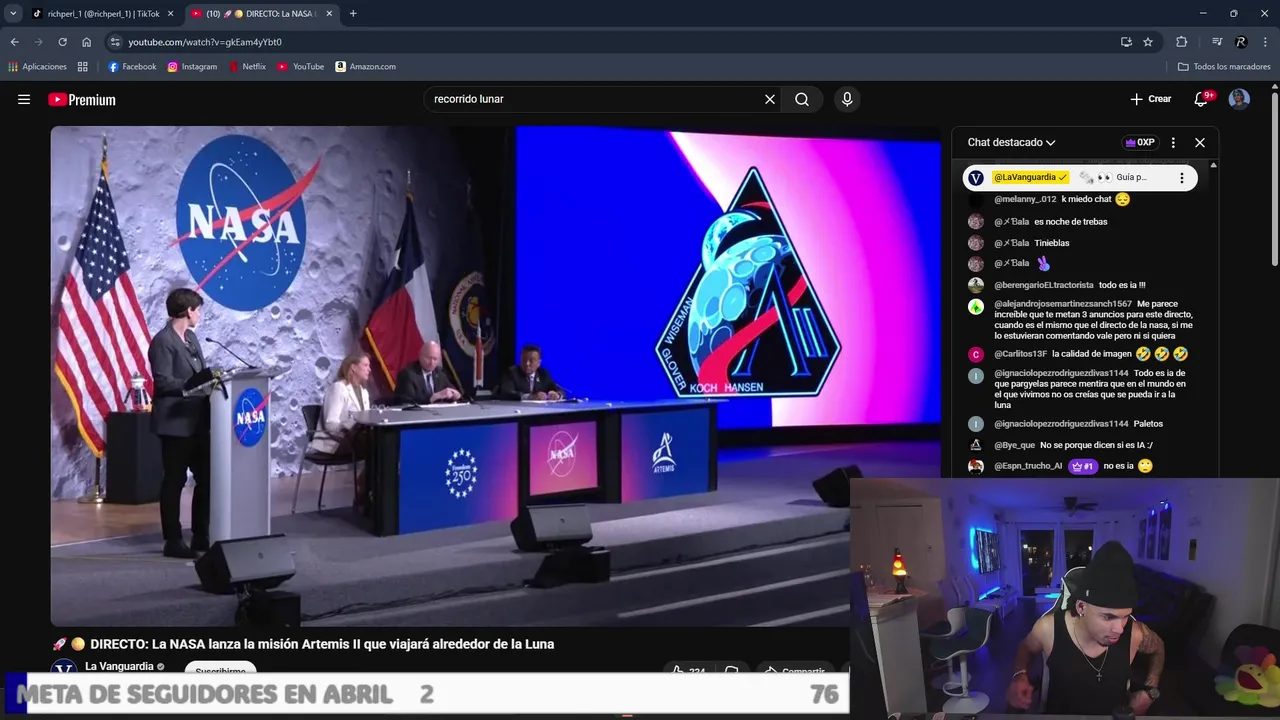Click the green avatar of @alejandrojosemartinezsanch1567
Image resolution: width=1280 pixels, height=720 pixels.
coord(976,307)
